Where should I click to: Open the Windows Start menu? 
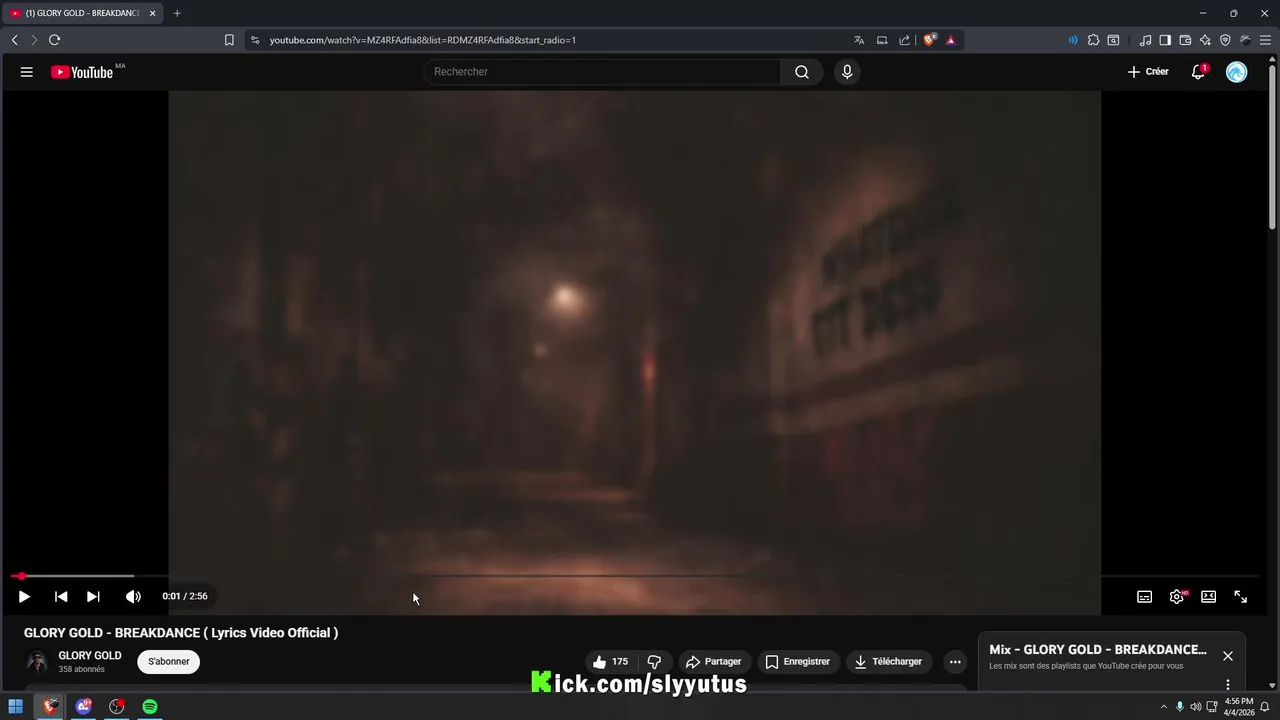(15, 707)
